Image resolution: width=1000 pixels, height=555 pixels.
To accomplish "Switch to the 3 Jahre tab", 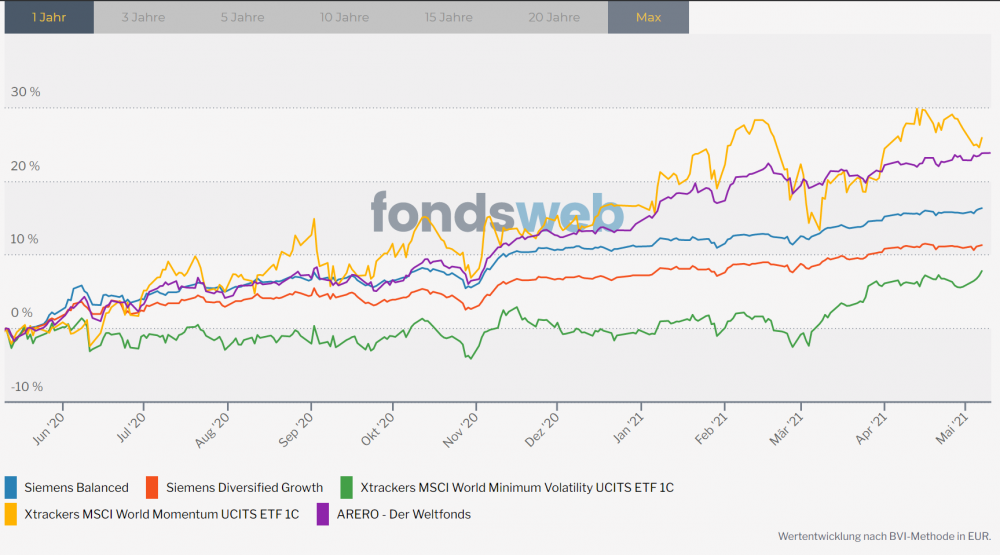I will pyautogui.click(x=143, y=17).
